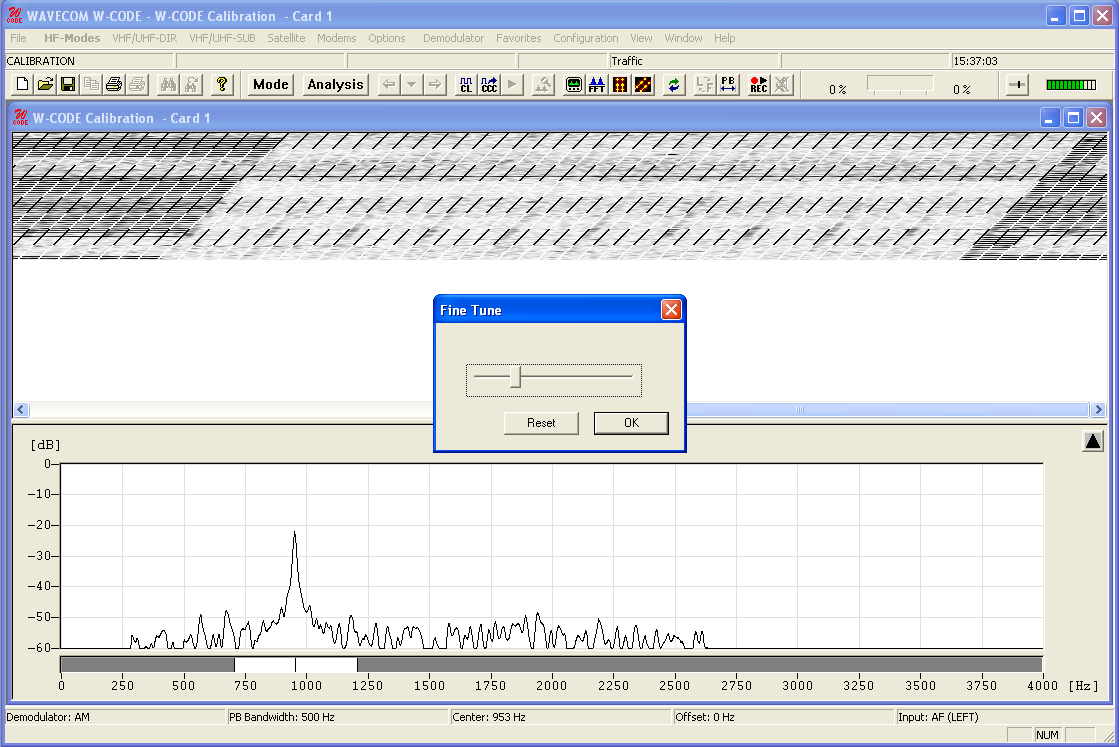
Task: Confirm Fine Tune dialog with OK
Action: coord(631,423)
